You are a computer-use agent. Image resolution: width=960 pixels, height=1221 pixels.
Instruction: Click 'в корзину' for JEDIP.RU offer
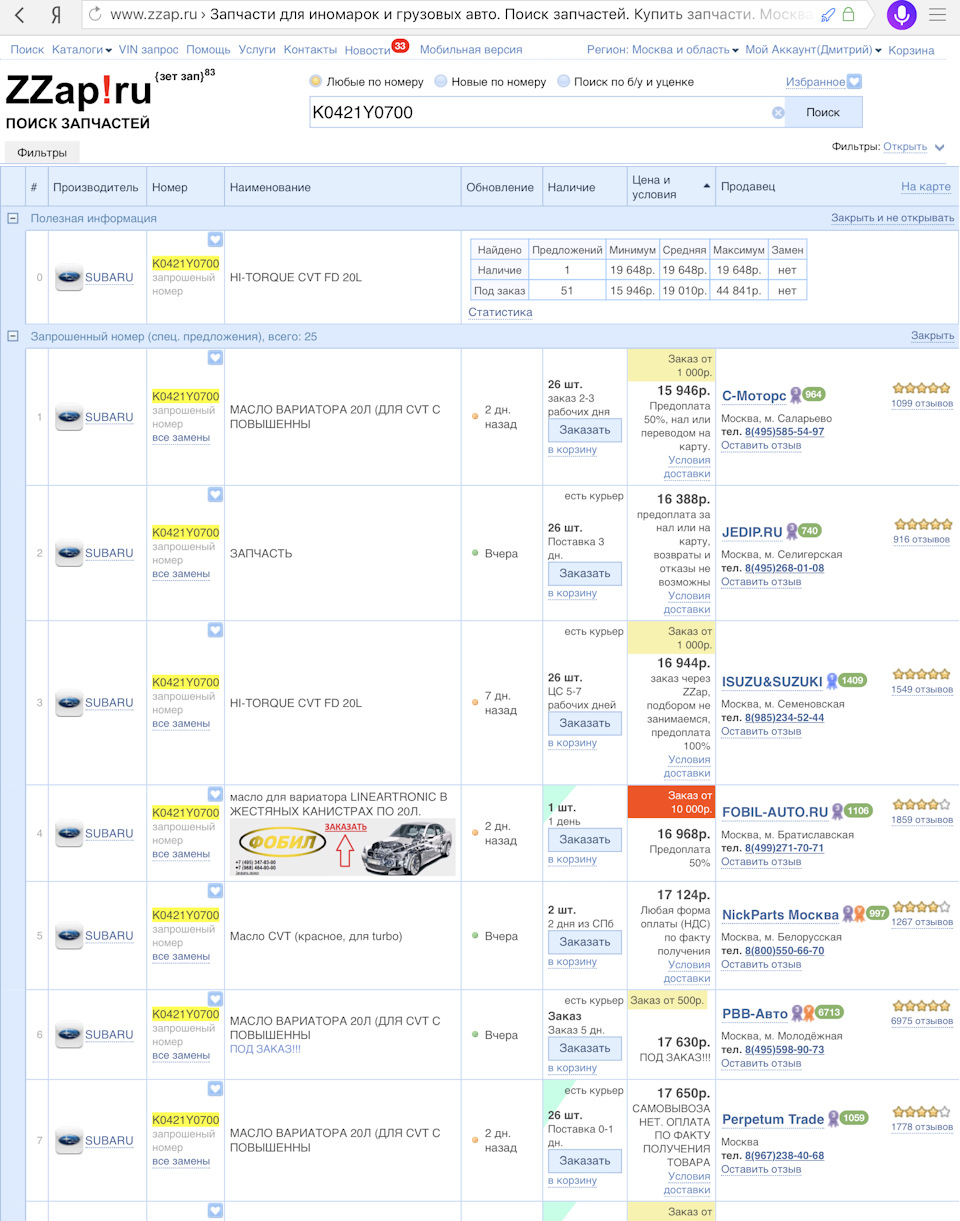click(572, 594)
